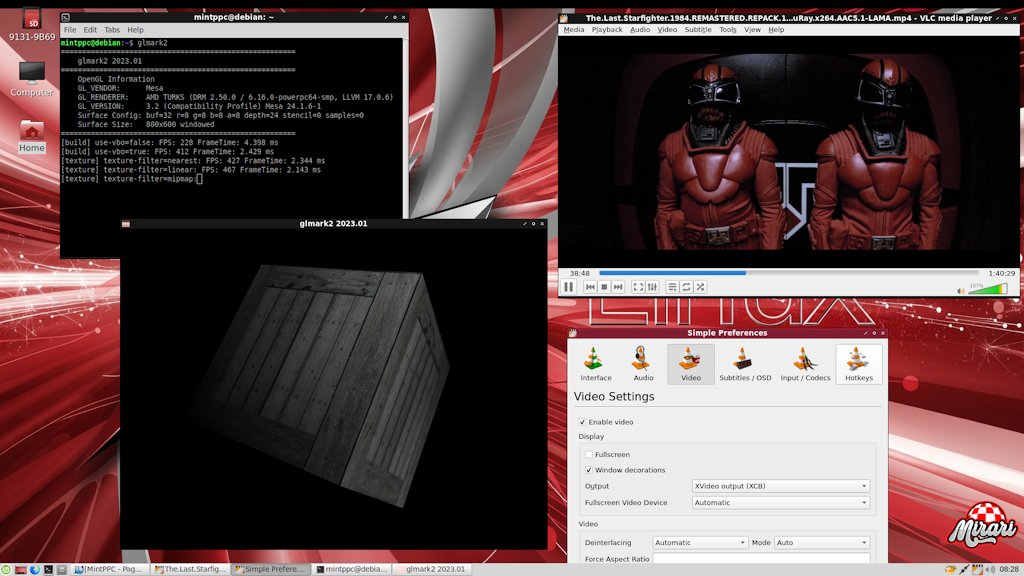Click the glmark2 2023.01 window title bar

click(333, 223)
